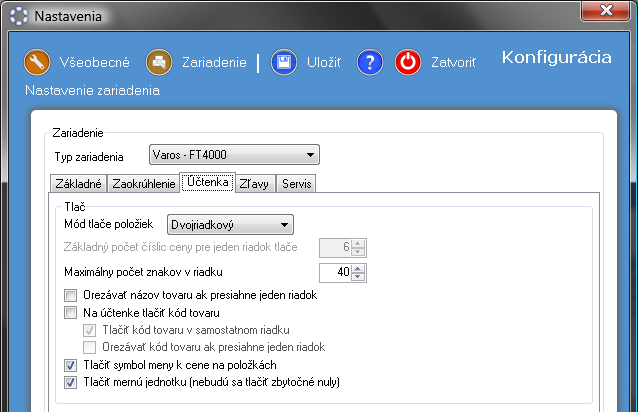
Task: Open the Mód tlače položiek dropdown
Action: 230,225
